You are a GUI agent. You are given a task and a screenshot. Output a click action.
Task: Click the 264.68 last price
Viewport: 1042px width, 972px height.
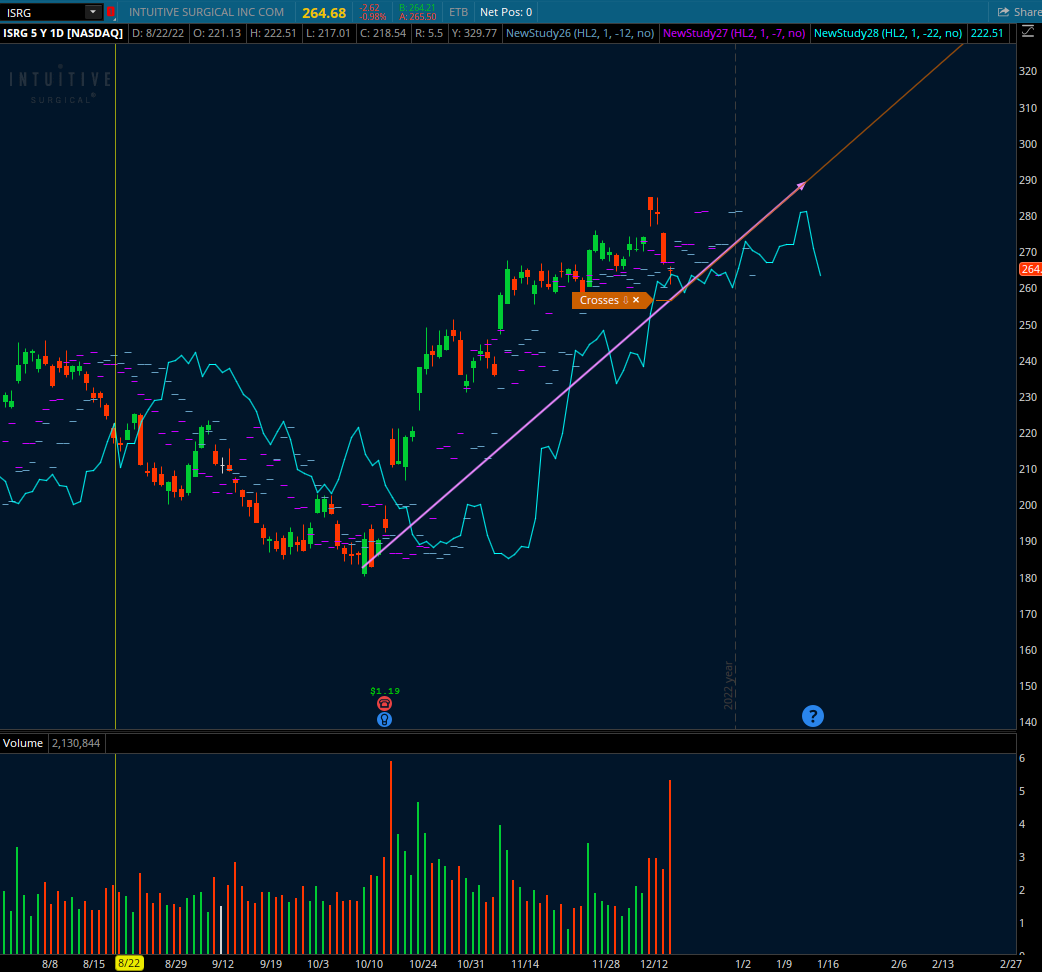(x=324, y=13)
